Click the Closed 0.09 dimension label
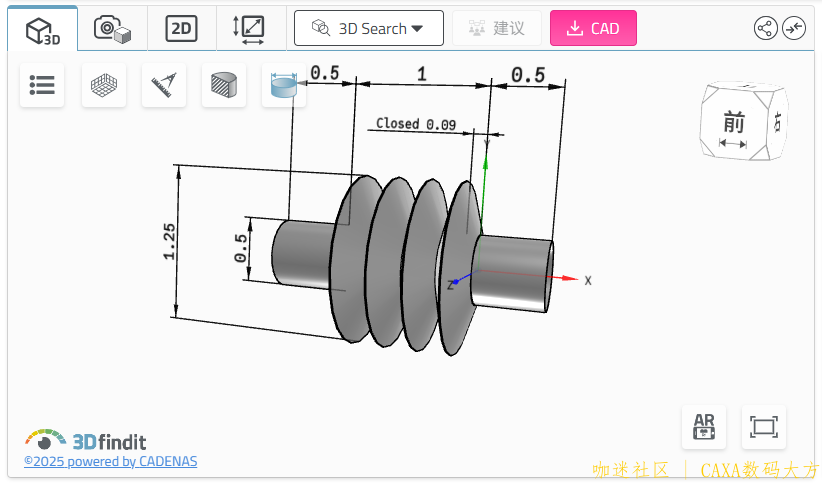The image size is (822, 485). [x=416, y=124]
